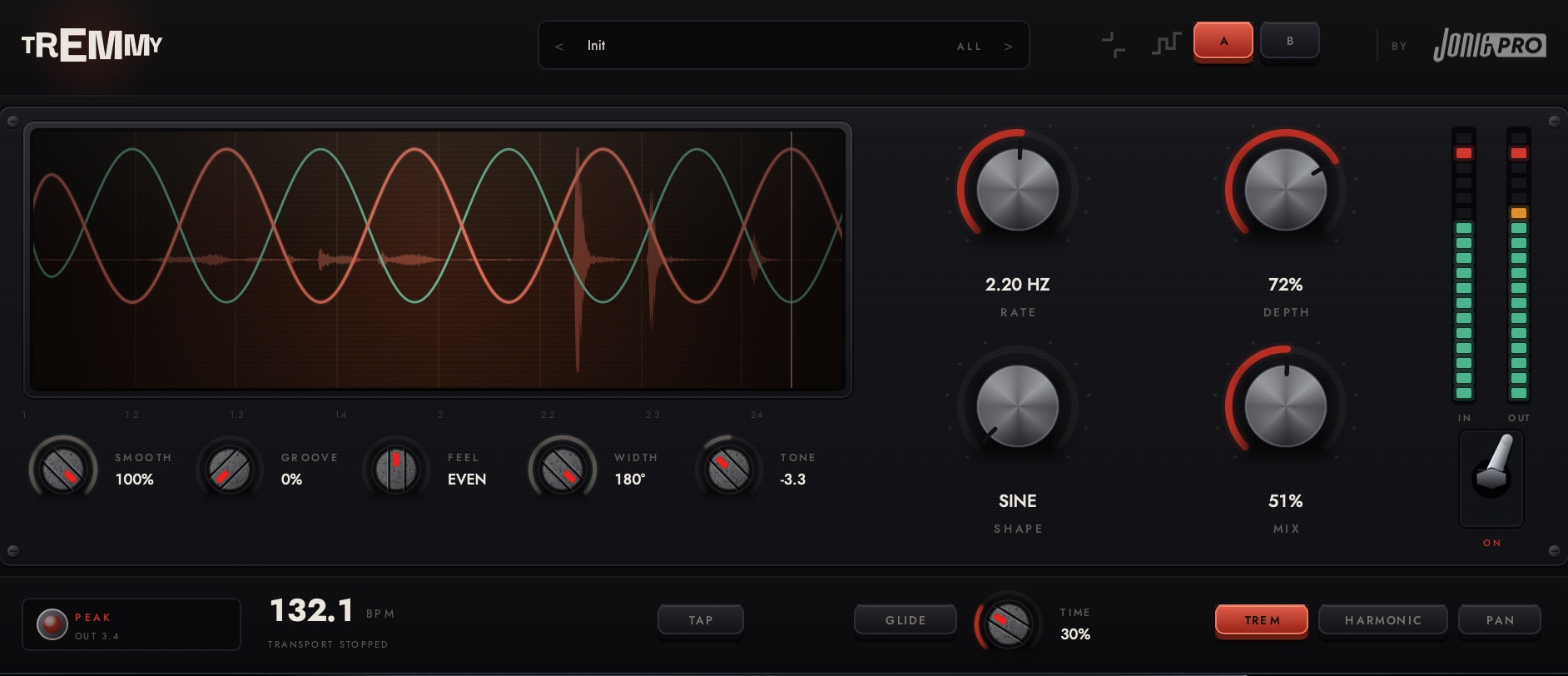The width and height of the screenshot is (1568, 676).
Task: Click the next preset arrow
Action: pyautogui.click(x=1008, y=47)
